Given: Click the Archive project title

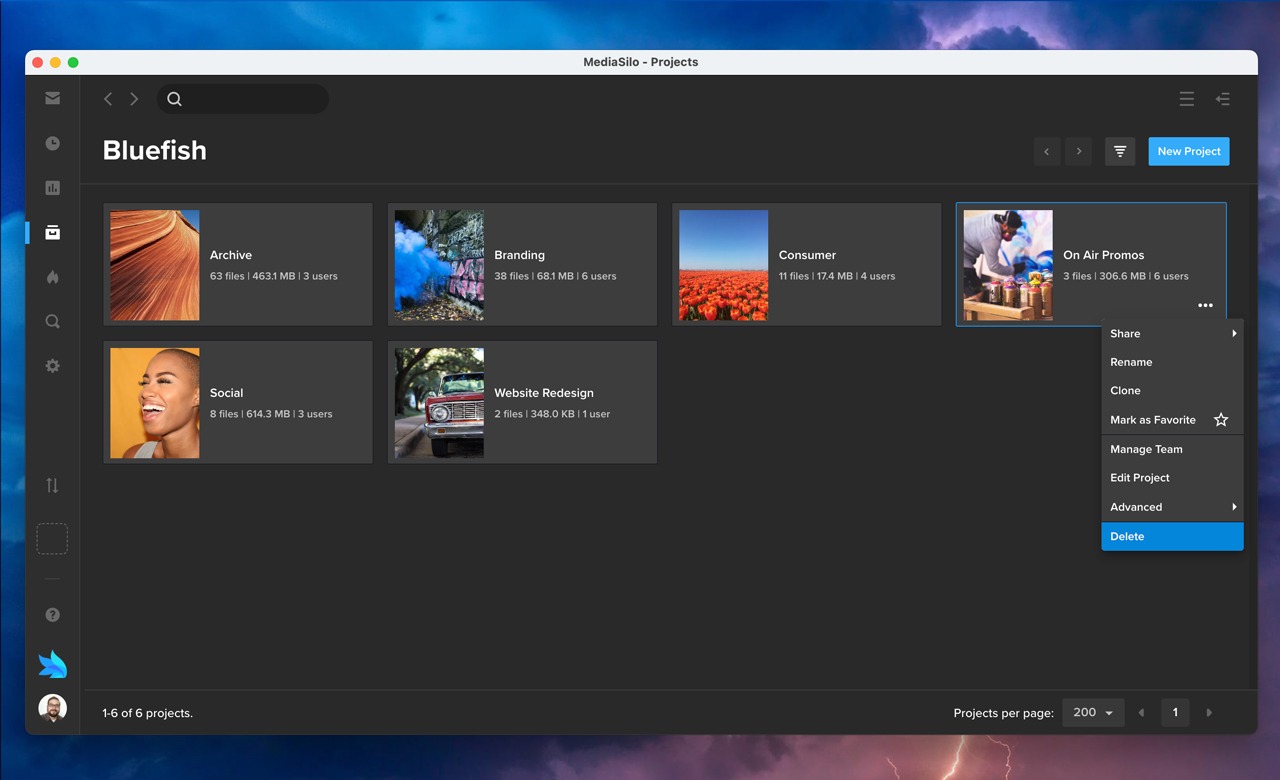Looking at the screenshot, I should click(231, 255).
